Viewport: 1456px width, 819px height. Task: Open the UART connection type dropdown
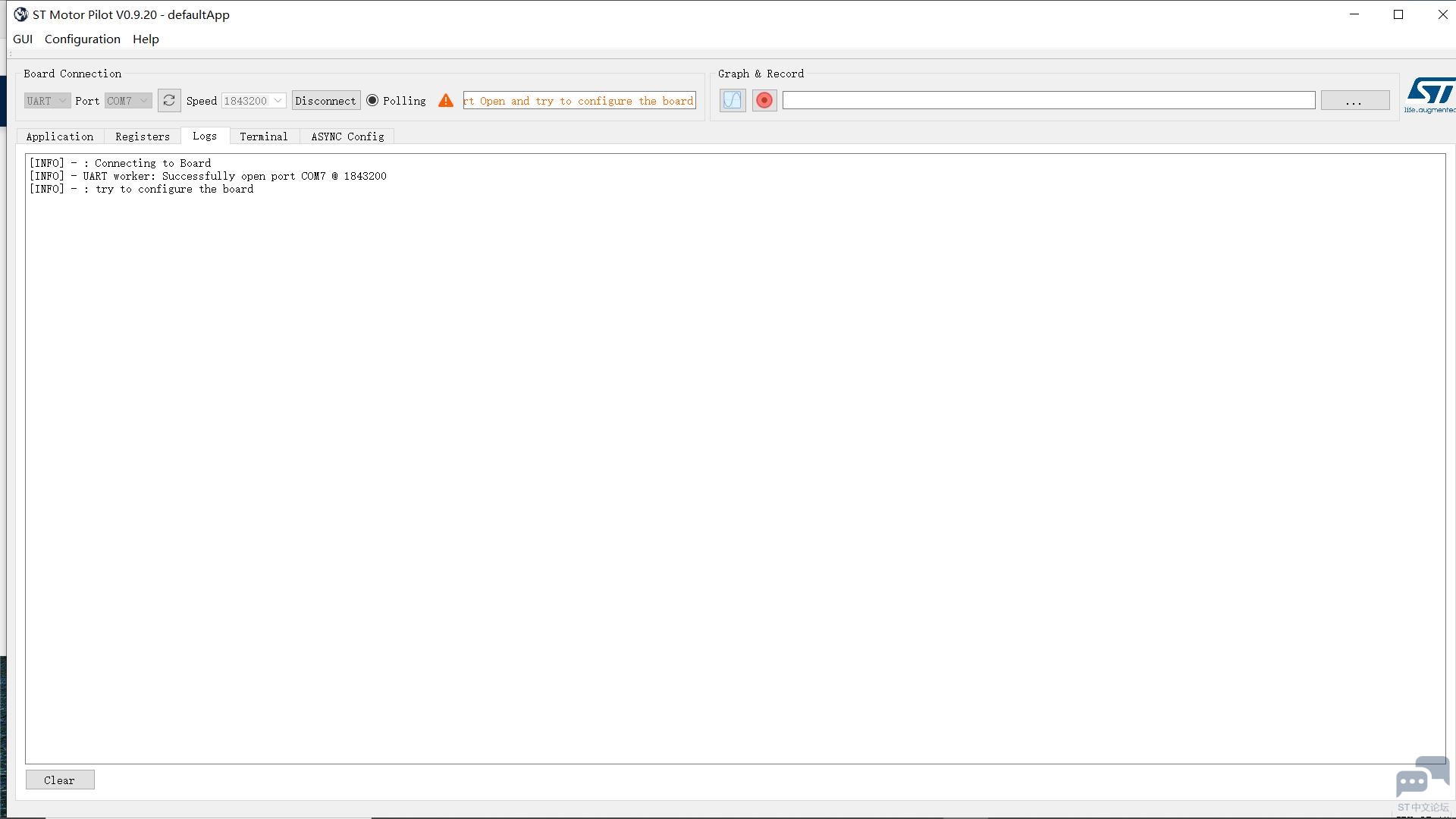point(47,101)
